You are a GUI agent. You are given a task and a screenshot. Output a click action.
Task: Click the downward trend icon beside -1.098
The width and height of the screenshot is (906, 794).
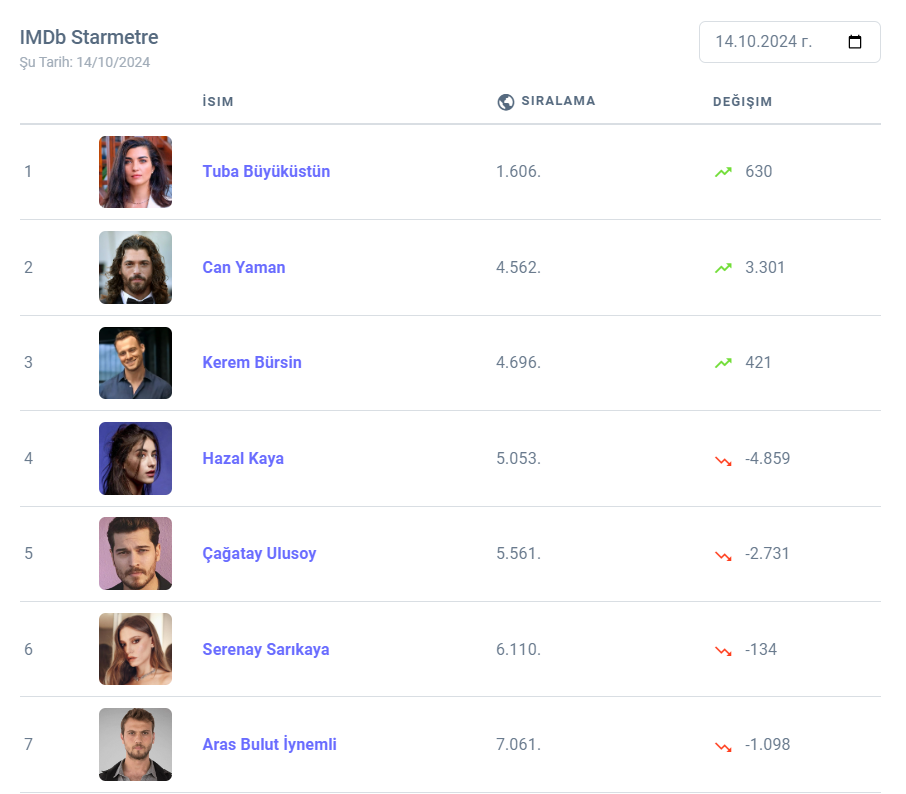(723, 745)
